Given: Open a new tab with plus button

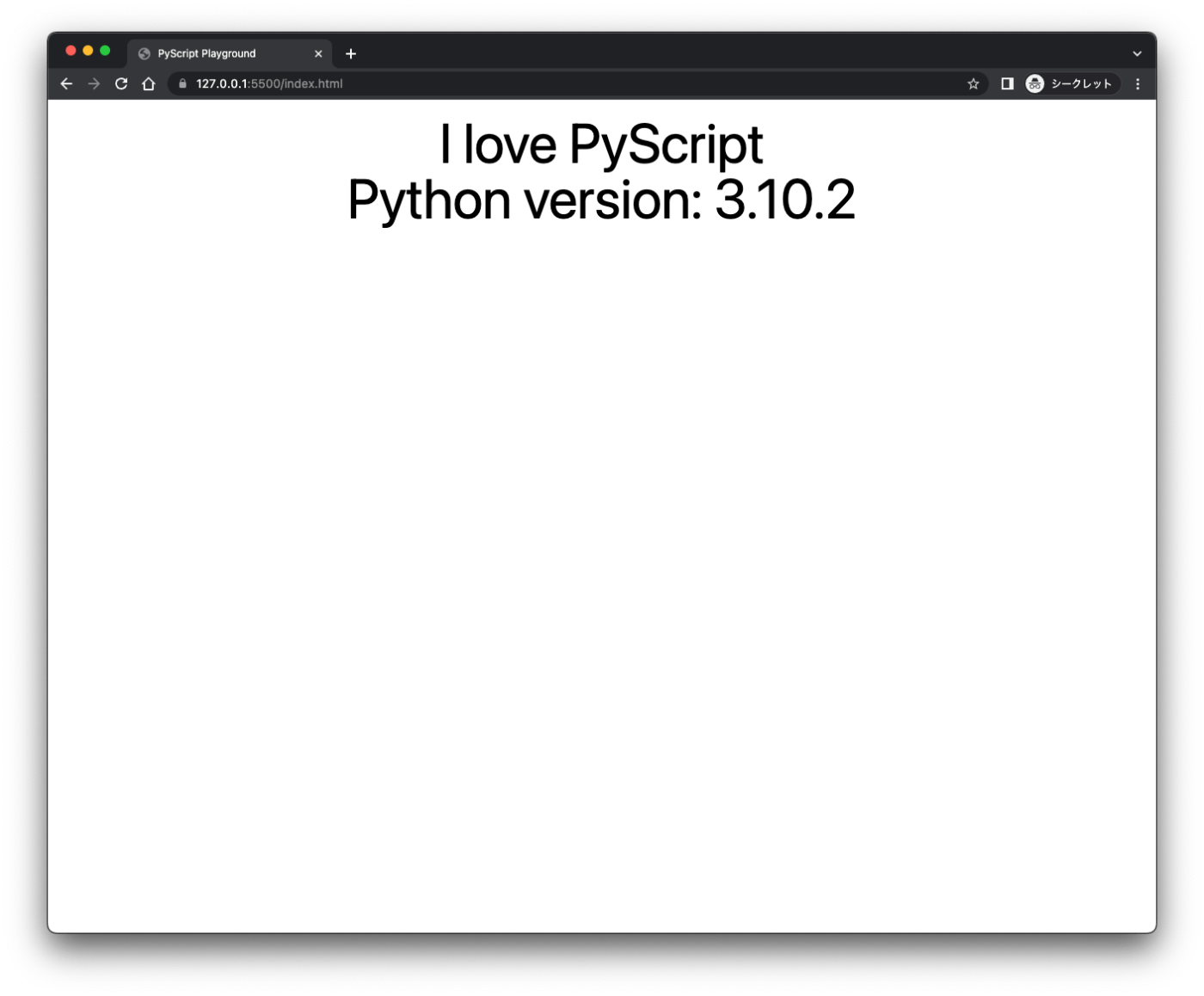Looking at the screenshot, I should (x=351, y=53).
